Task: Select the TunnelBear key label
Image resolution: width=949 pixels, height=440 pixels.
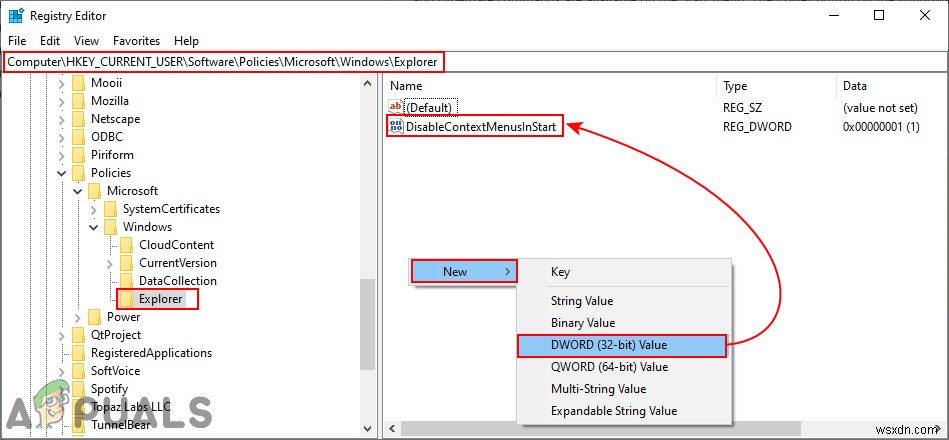Action: click(x=120, y=425)
